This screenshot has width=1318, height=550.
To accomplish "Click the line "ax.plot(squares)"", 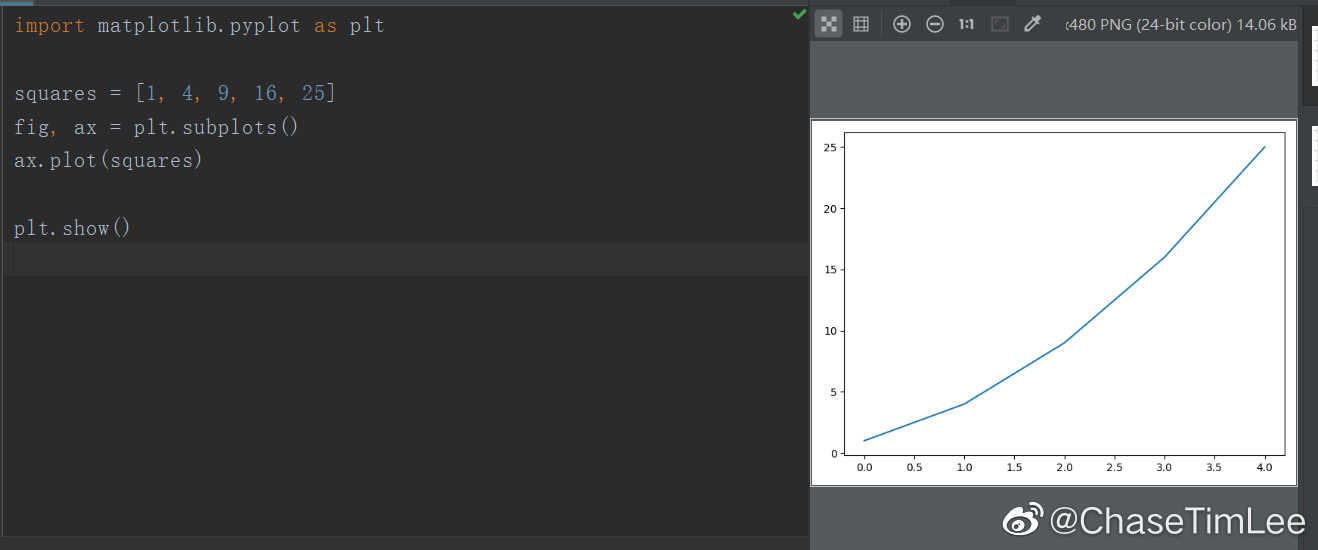I will (x=108, y=160).
